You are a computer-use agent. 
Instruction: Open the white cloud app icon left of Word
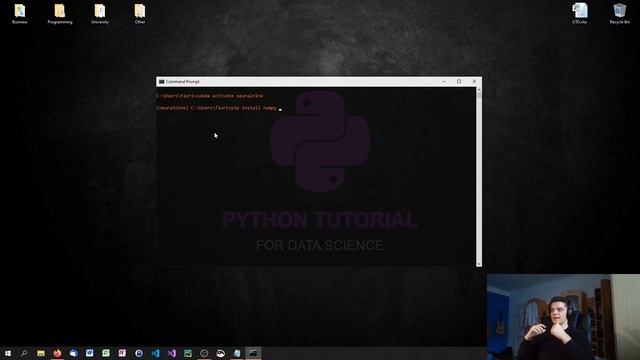point(73,353)
